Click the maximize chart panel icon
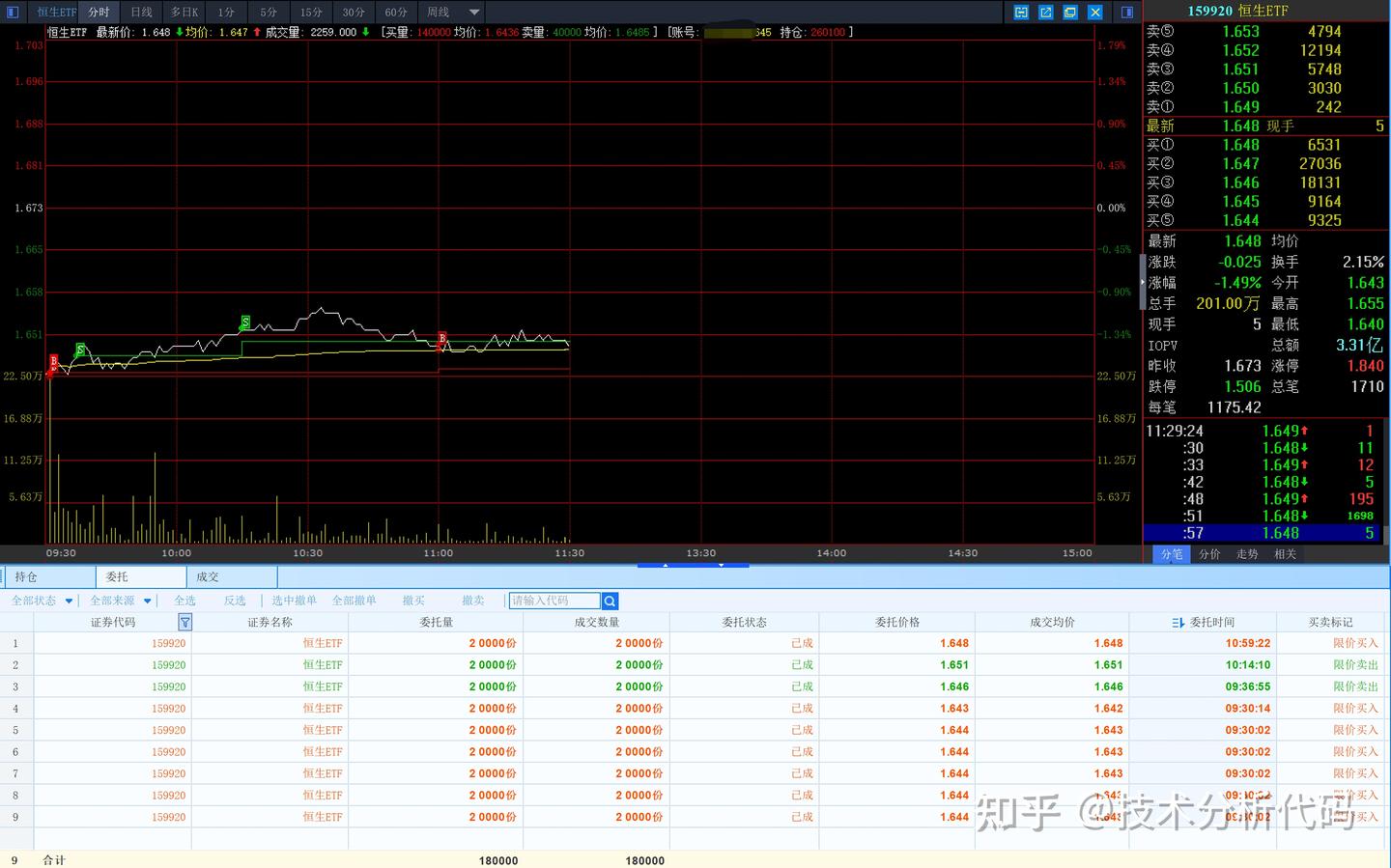The height and width of the screenshot is (868, 1391). pos(1070,12)
